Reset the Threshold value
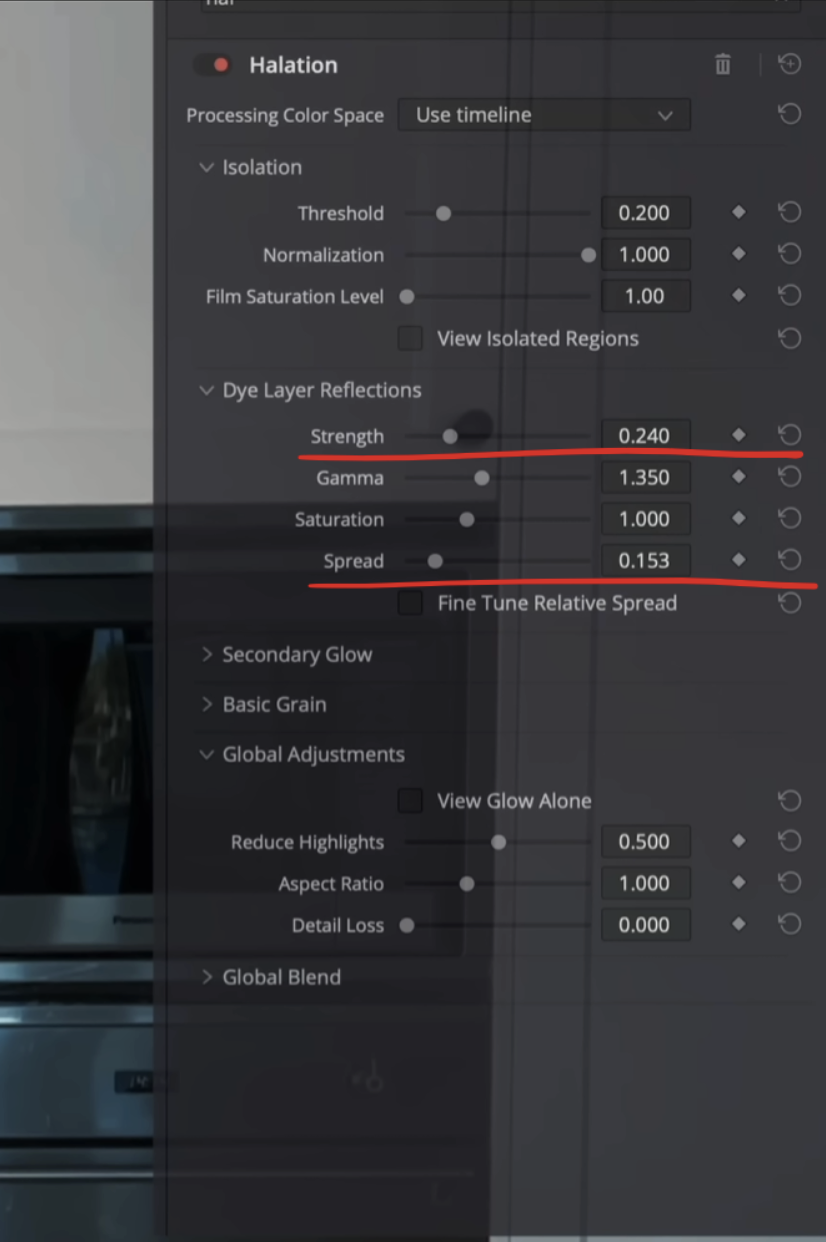Image resolution: width=826 pixels, height=1242 pixels. pos(789,213)
